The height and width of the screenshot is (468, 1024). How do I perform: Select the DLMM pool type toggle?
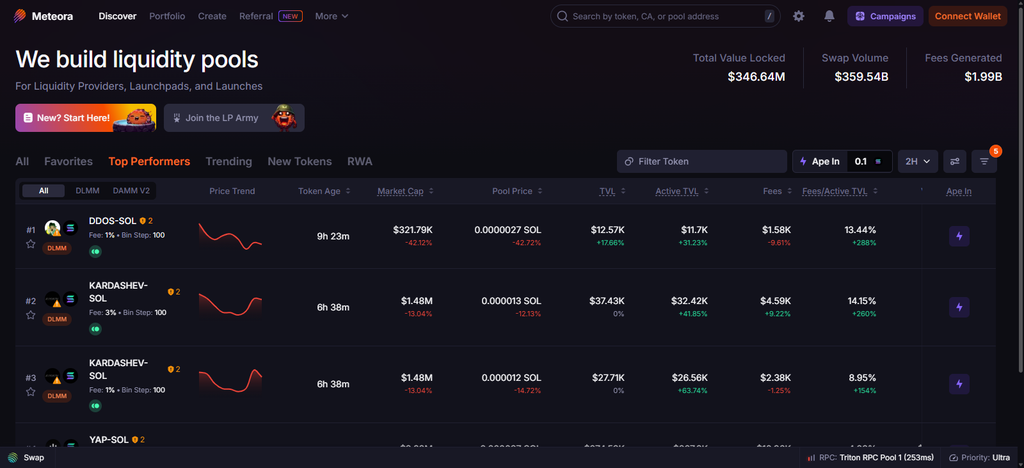pos(87,191)
